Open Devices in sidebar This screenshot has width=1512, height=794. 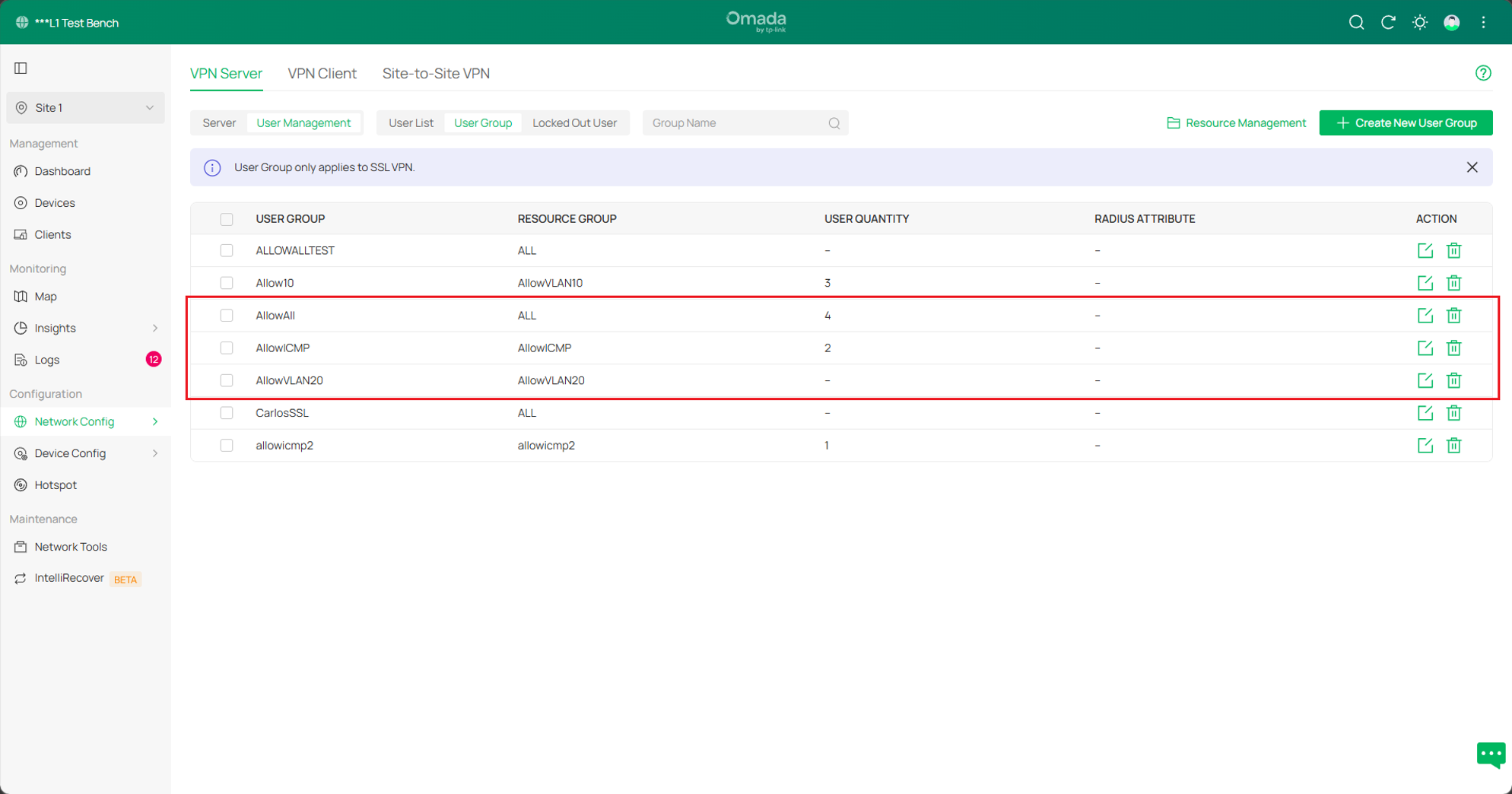55,203
